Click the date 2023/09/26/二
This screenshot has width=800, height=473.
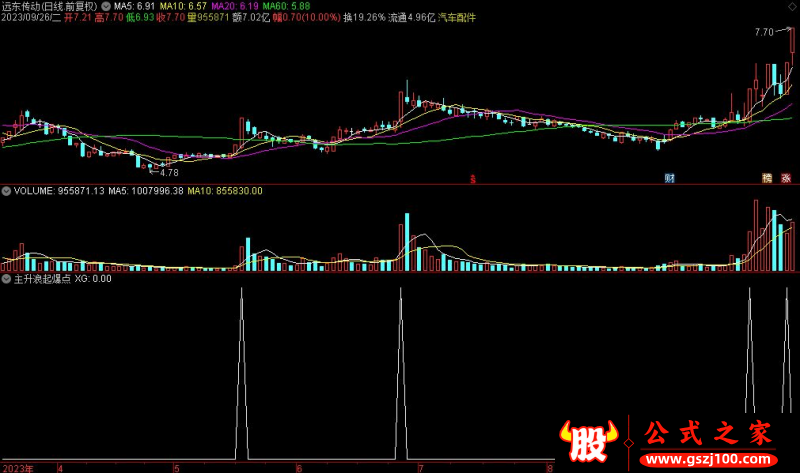(31, 18)
